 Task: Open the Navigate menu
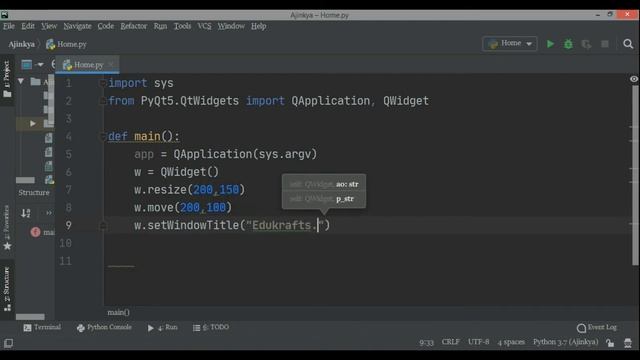pyautogui.click(x=78, y=26)
